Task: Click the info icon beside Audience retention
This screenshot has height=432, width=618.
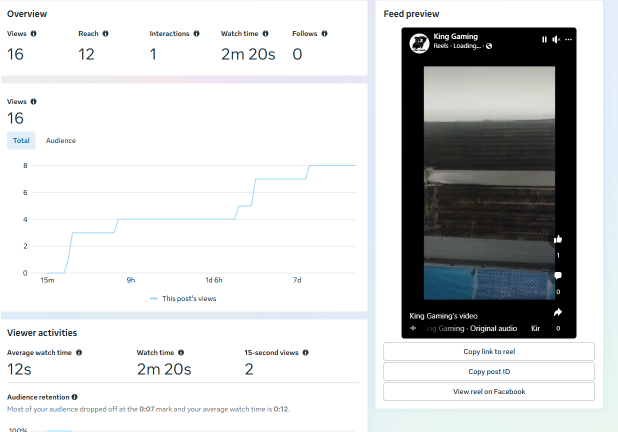Action: (x=74, y=397)
